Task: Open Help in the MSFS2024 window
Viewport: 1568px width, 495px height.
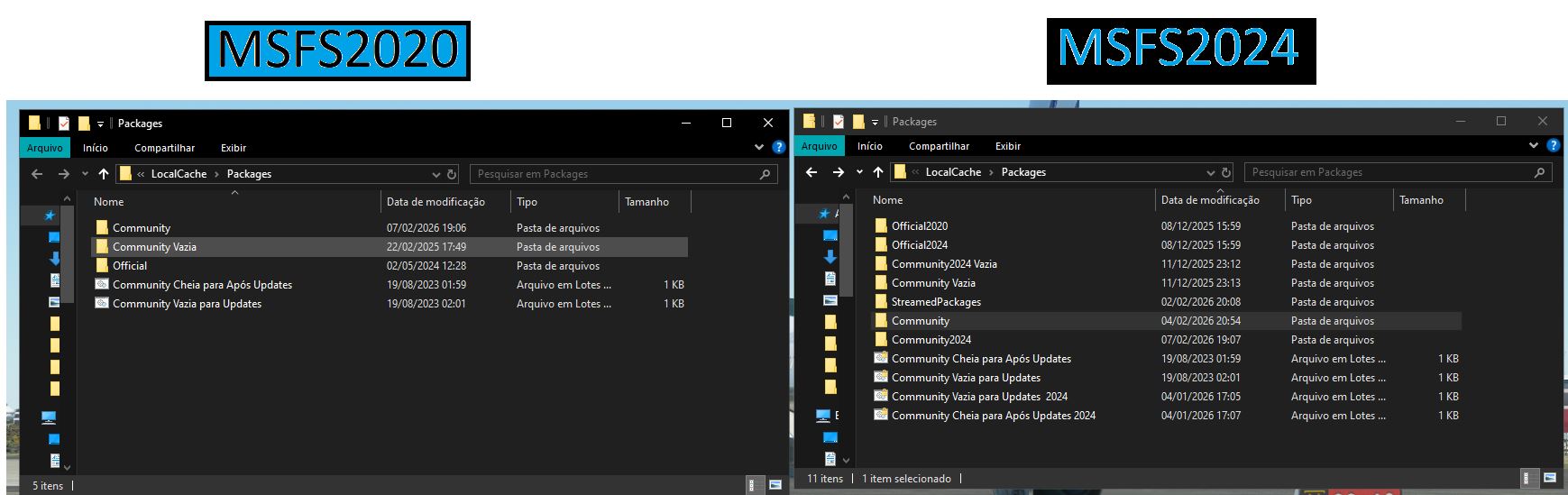Action: point(1553,145)
